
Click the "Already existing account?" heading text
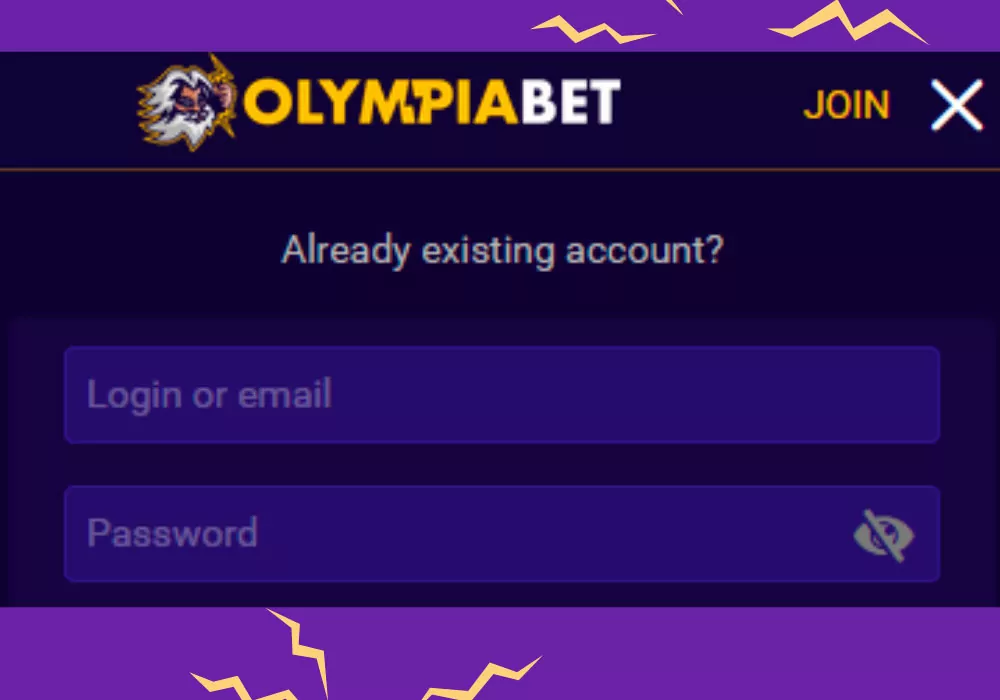click(501, 250)
